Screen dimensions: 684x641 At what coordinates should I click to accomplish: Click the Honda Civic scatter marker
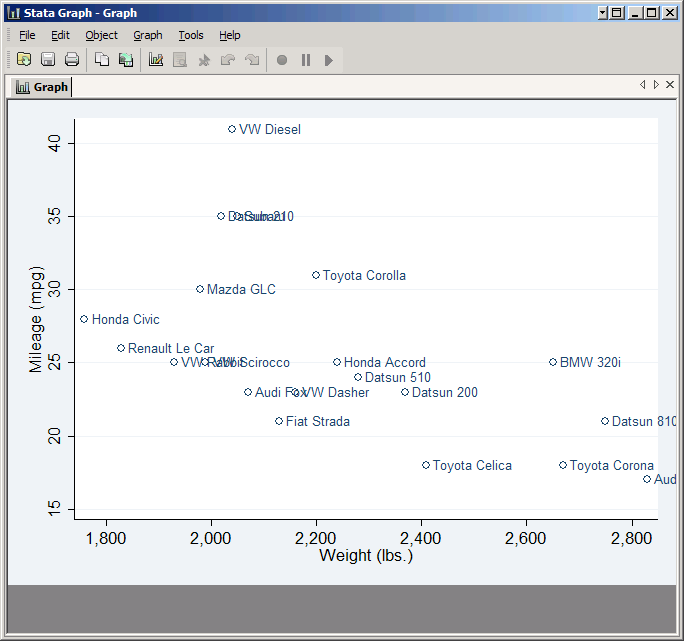(x=85, y=319)
